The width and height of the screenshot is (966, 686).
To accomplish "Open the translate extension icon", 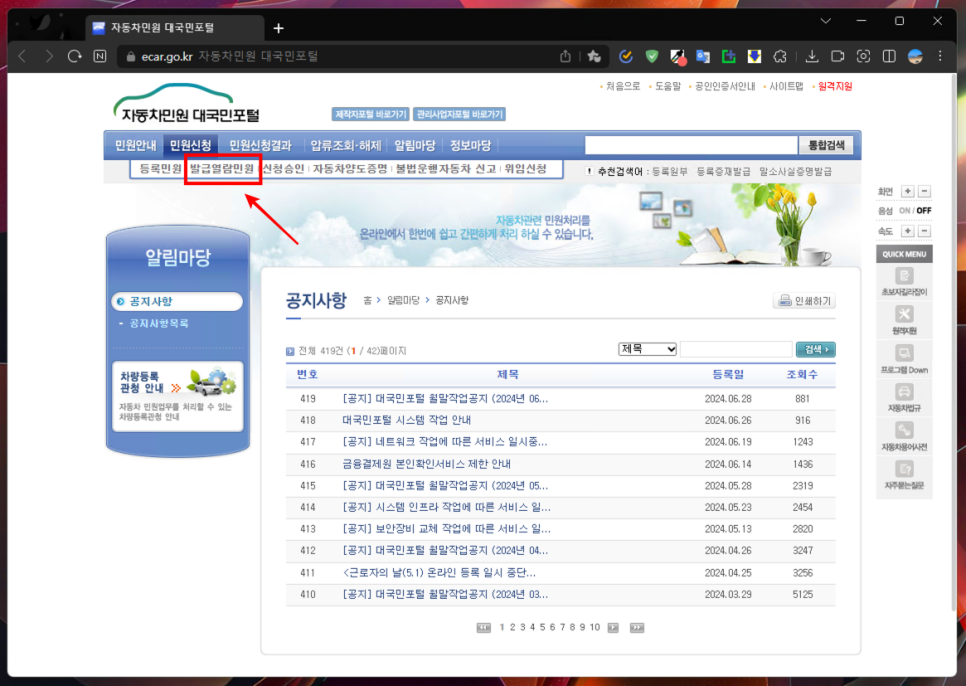I will (703, 57).
